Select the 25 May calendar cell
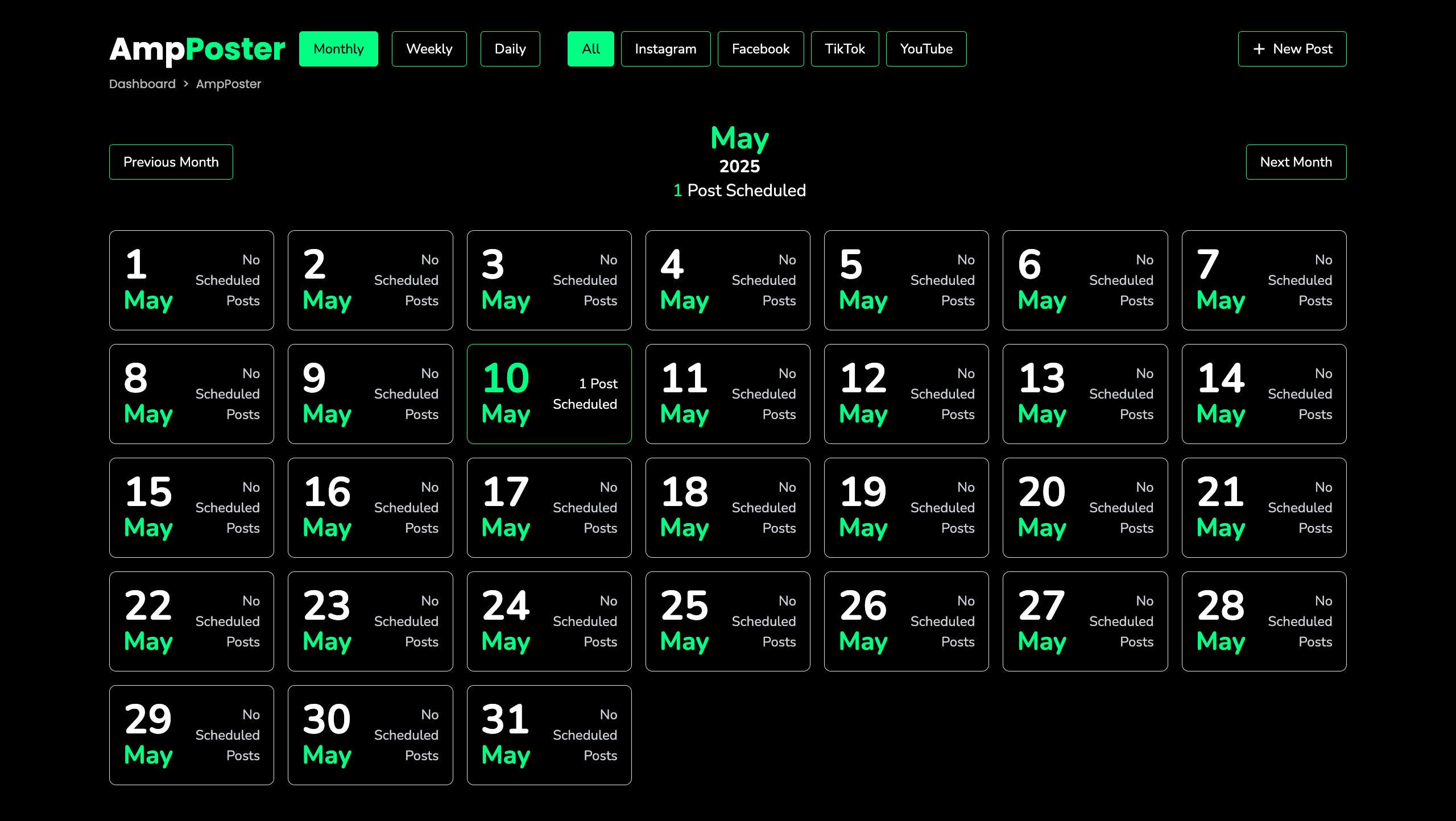Screen dimensions: 1456x821 (x=727, y=621)
